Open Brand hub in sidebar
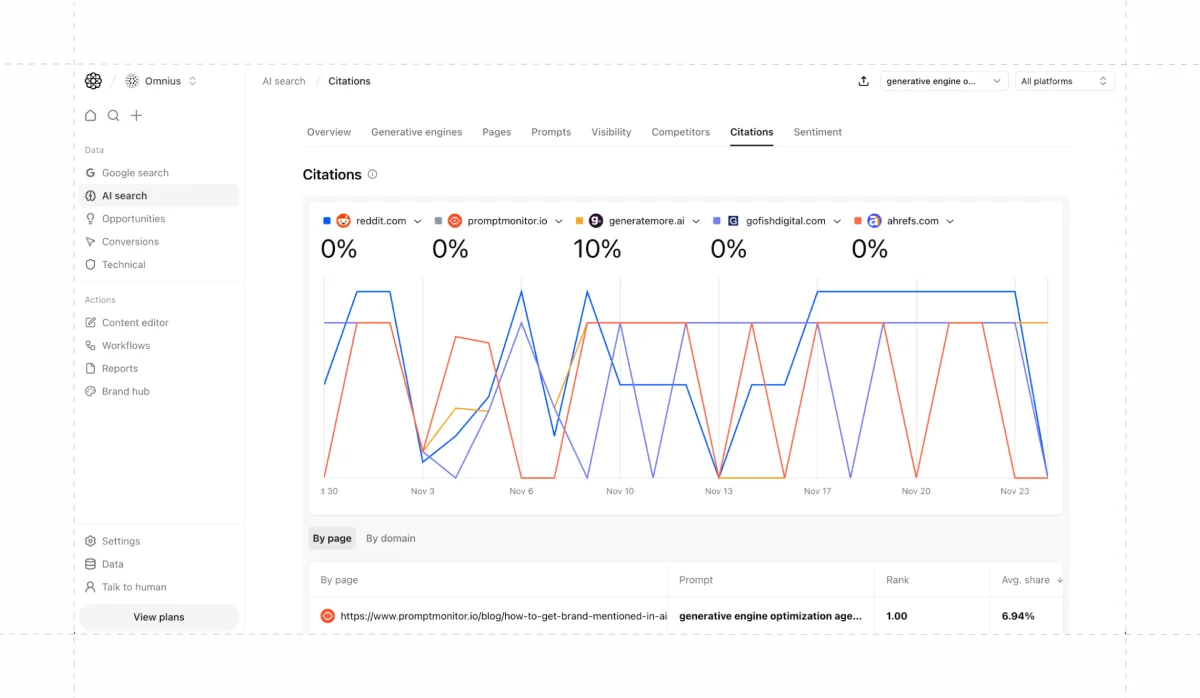Screen dimensions: 1200x698 pos(159,392)
